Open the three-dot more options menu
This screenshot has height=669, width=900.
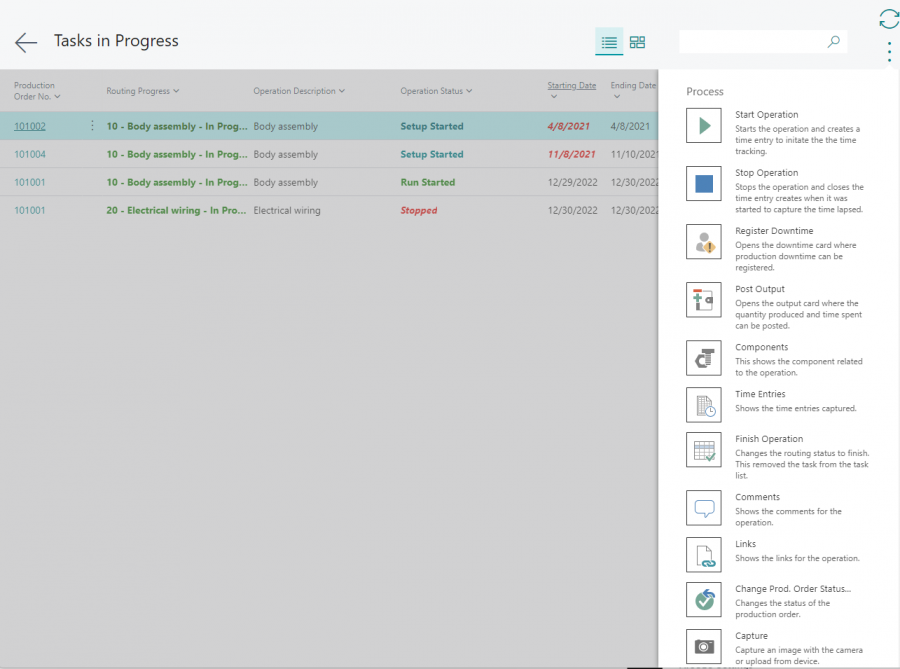click(x=889, y=52)
